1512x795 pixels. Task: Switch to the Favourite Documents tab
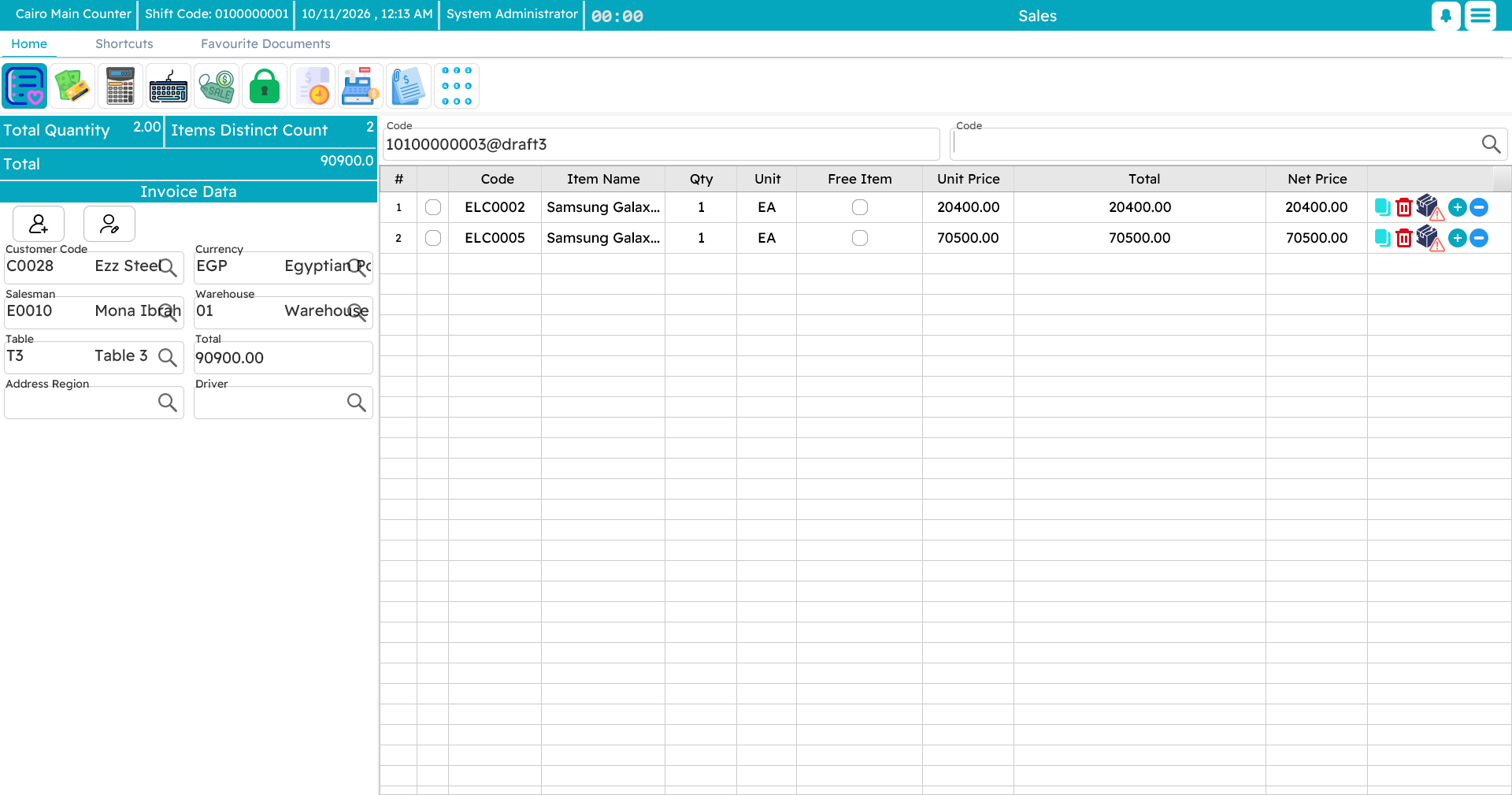pyautogui.click(x=265, y=44)
